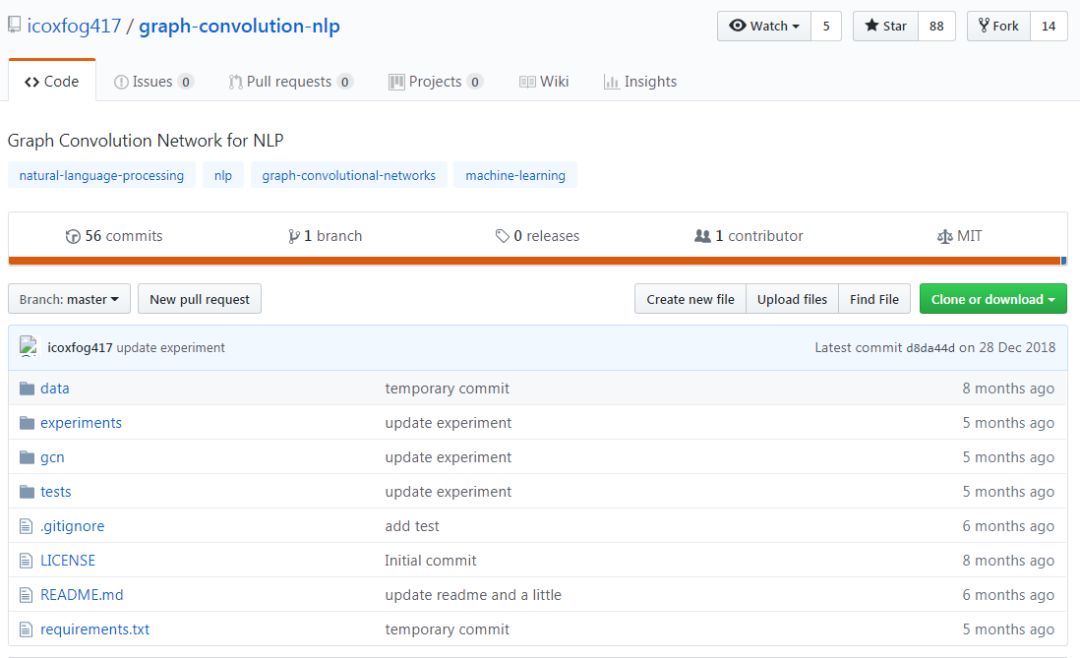Open the requirements.txt file
This screenshot has width=1080, height=658.
(x=95, y=629)
